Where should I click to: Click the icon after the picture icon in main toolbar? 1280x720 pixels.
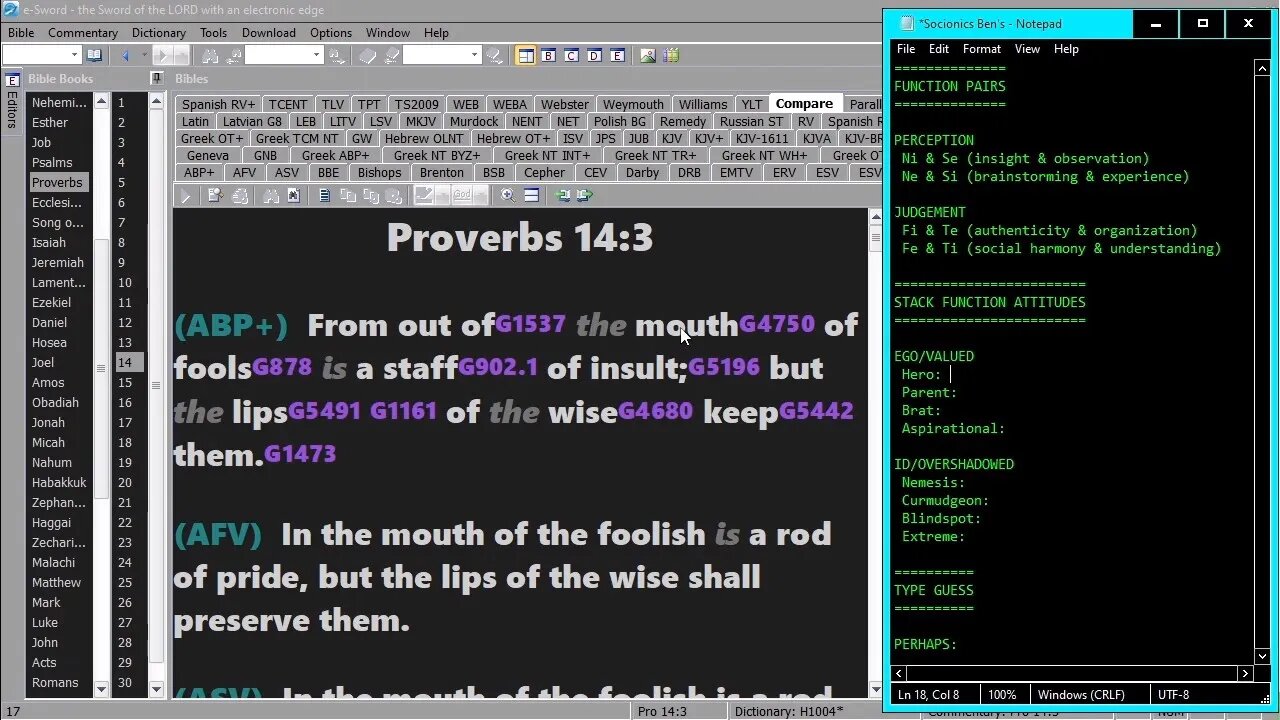click(671, 55)
